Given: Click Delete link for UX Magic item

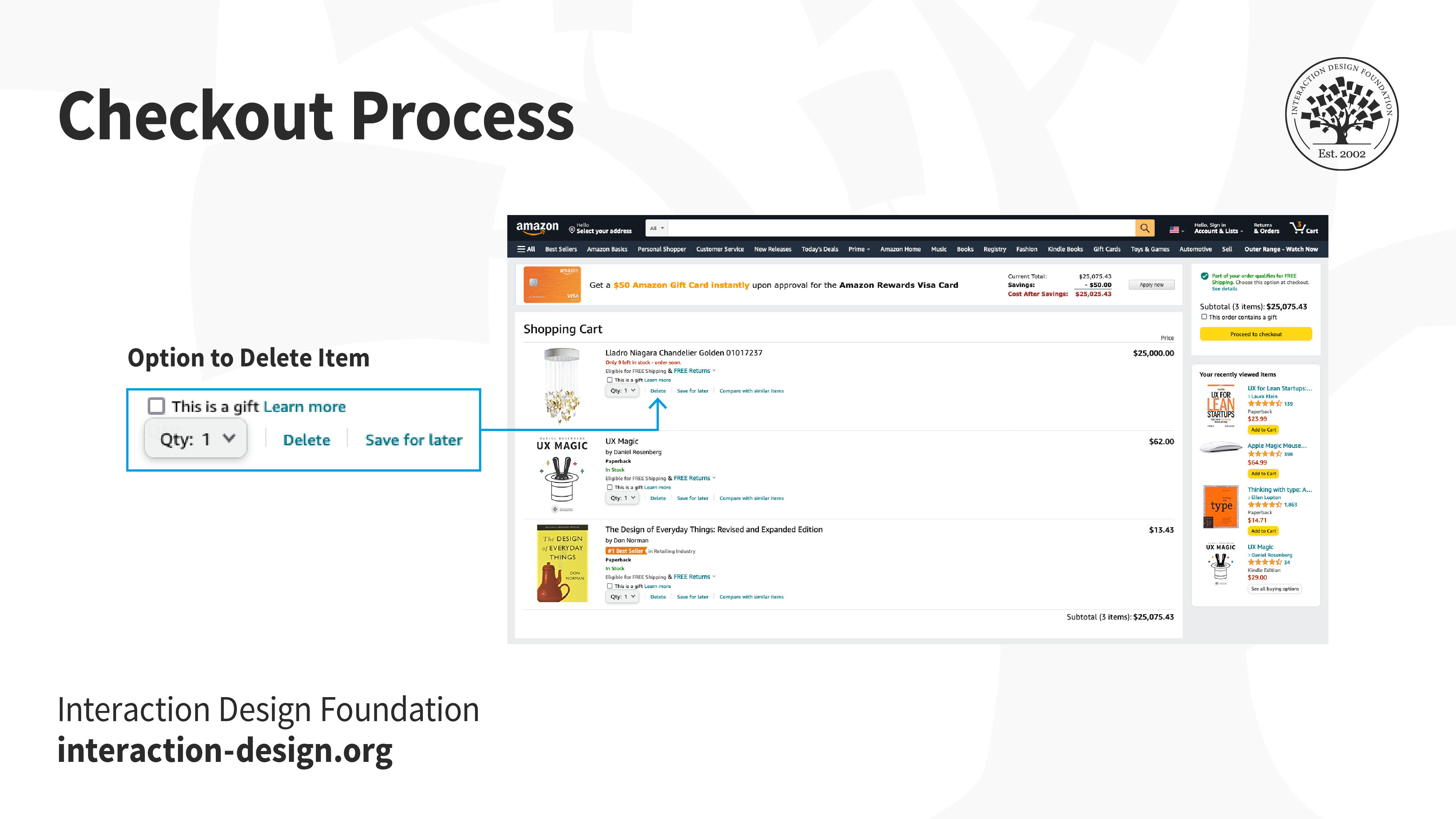Looking at the screenshot, I should (x=656, y=498).
